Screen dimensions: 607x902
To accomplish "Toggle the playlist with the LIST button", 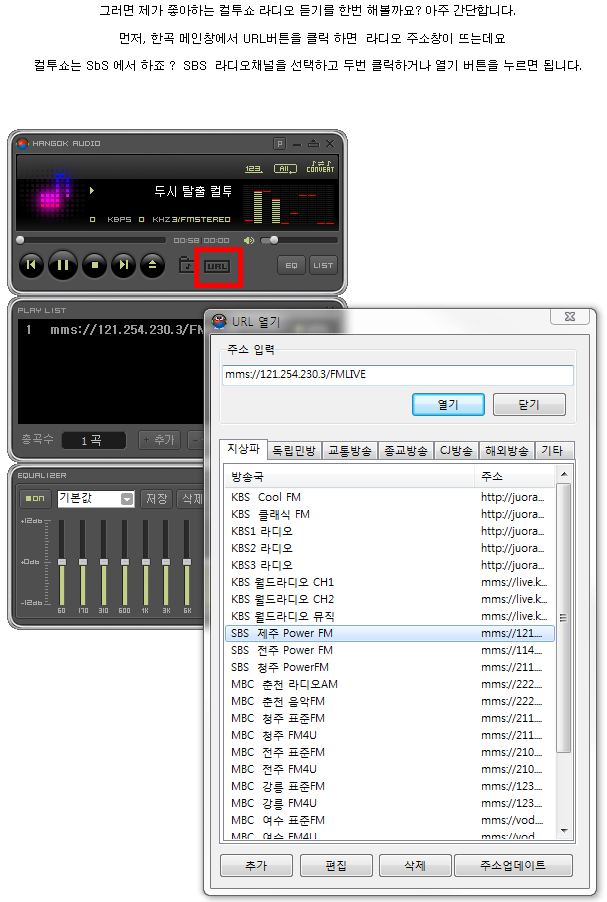I will pyautogui.click(x=323, y=265).
